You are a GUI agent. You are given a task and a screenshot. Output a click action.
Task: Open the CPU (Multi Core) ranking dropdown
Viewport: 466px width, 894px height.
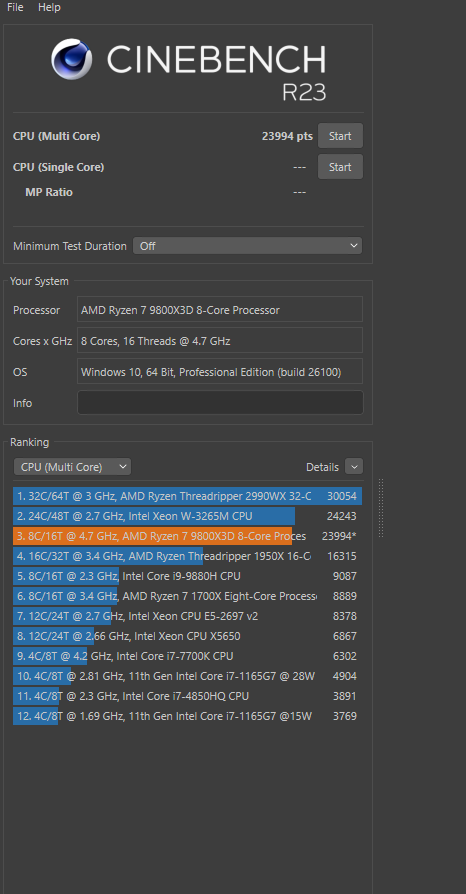point(72,467)
